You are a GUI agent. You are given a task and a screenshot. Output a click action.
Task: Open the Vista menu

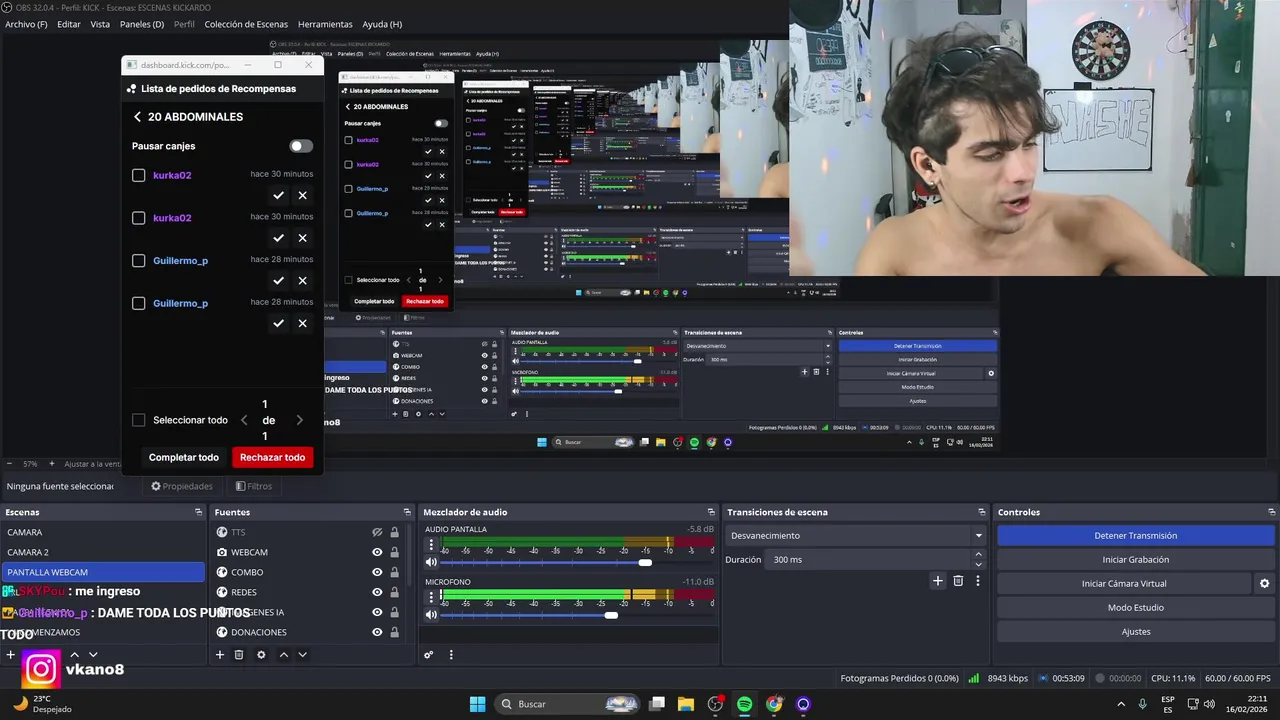point(100,24)
